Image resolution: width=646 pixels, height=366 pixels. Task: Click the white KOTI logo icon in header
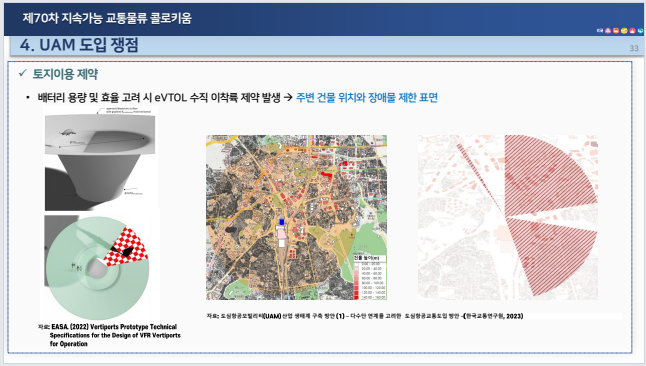point(600,30)
